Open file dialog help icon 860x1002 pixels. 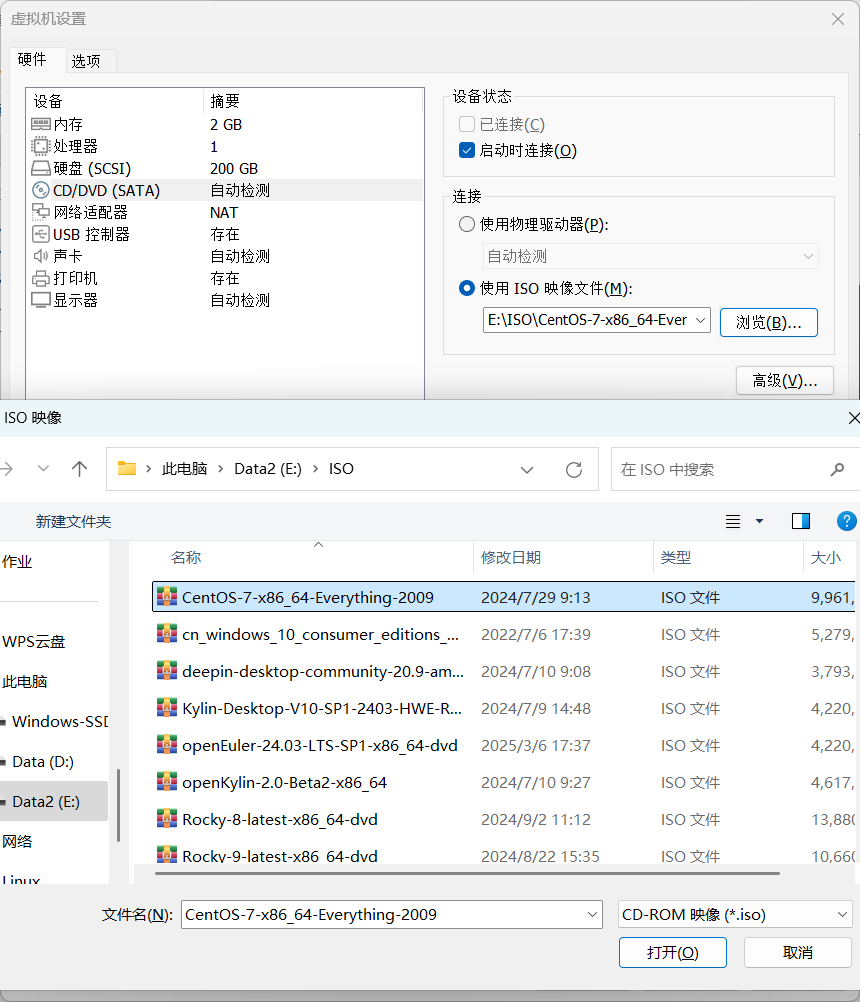point(847,521)
